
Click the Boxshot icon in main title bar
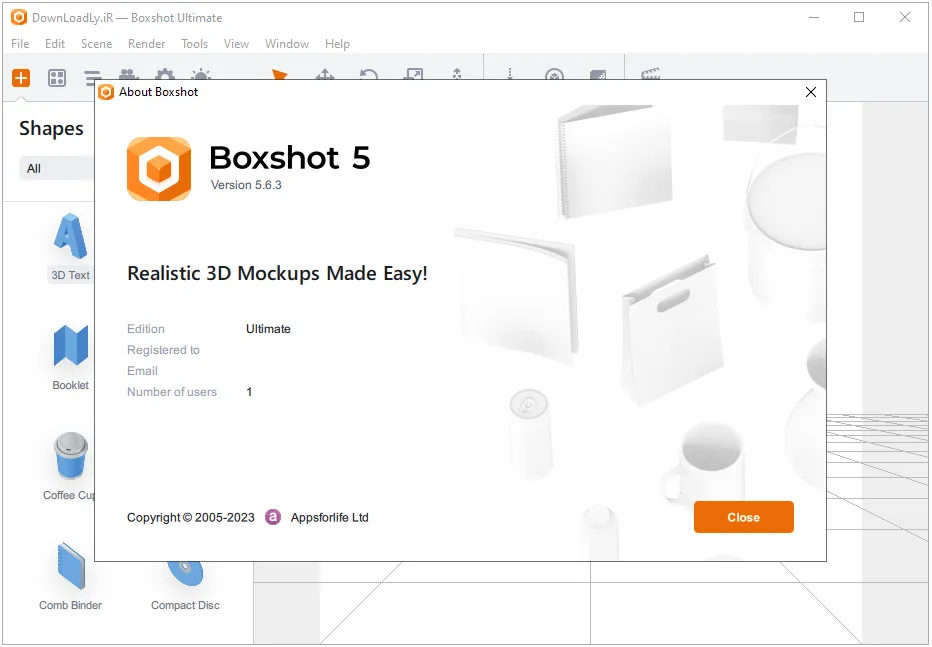pos(19,17)
